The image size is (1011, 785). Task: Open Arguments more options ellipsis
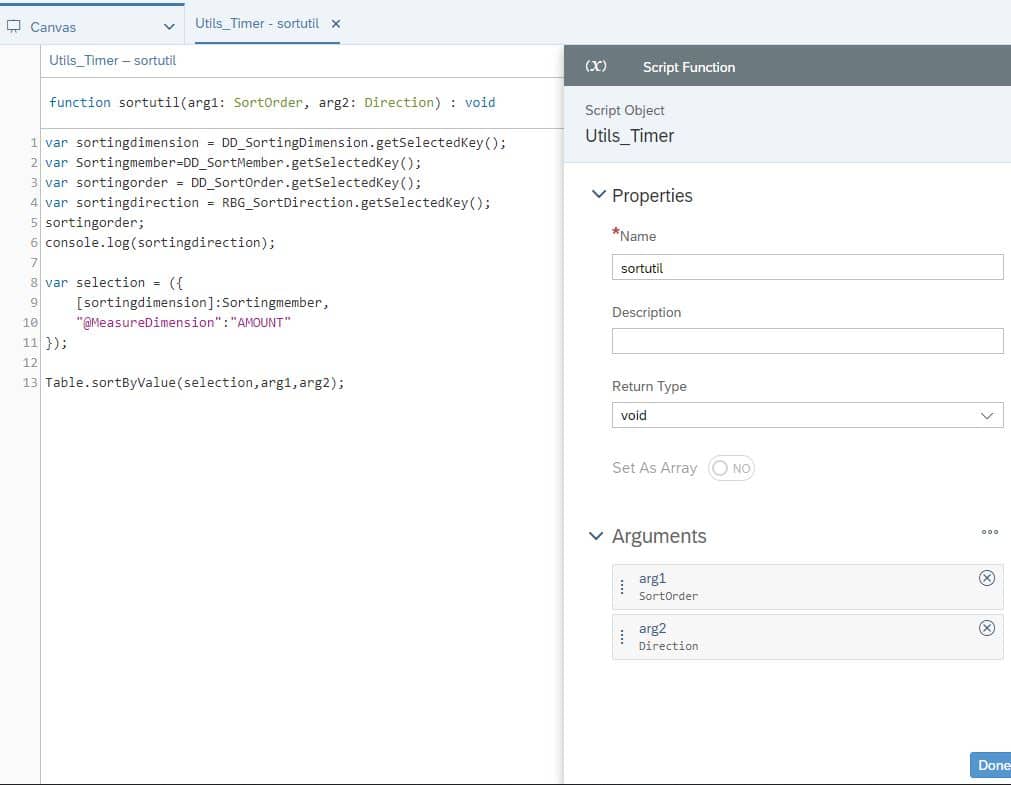[x=990, y=532]
